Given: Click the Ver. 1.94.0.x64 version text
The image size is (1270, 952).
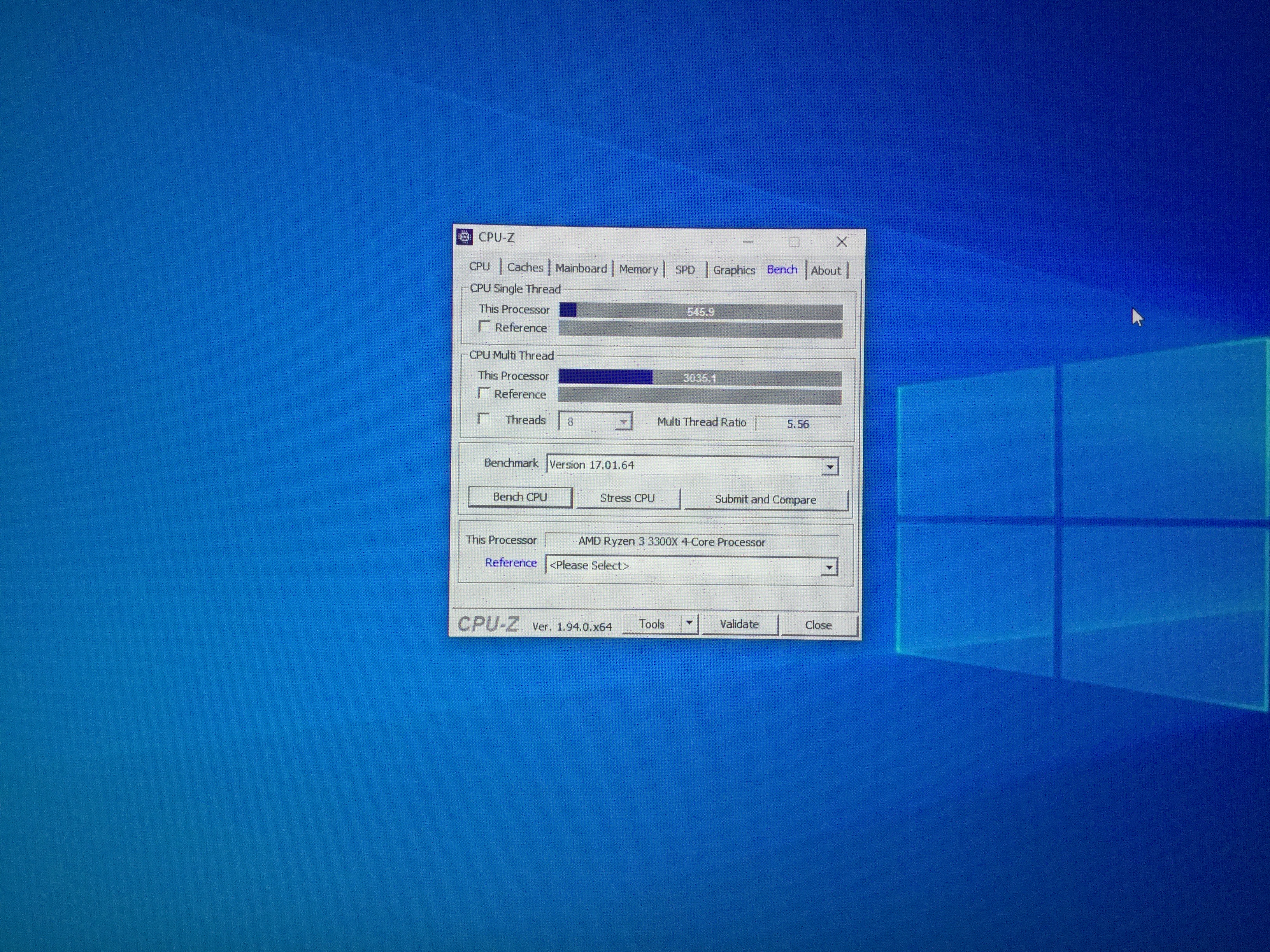Looking at the screenshot, I should (x=572, y=626).
